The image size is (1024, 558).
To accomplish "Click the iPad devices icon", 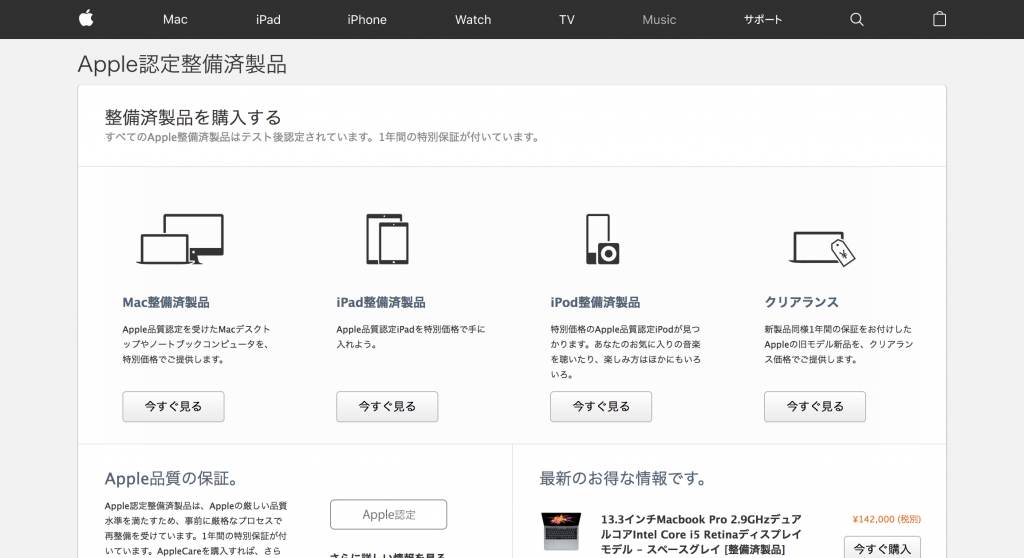I will point(387,239).
